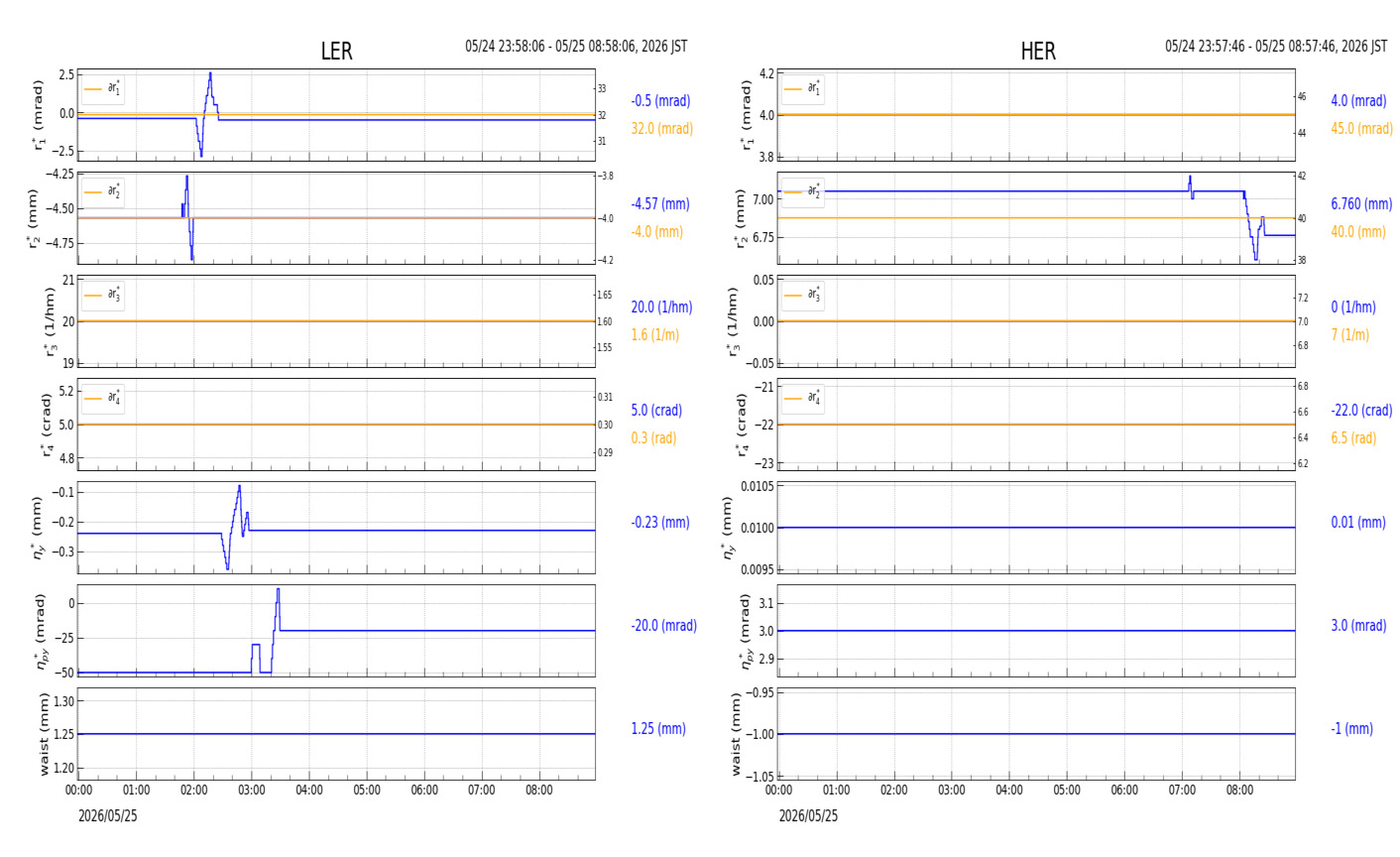1400x857 pixels.
Task: Click the HER plot title
Action: point(1038,52)
